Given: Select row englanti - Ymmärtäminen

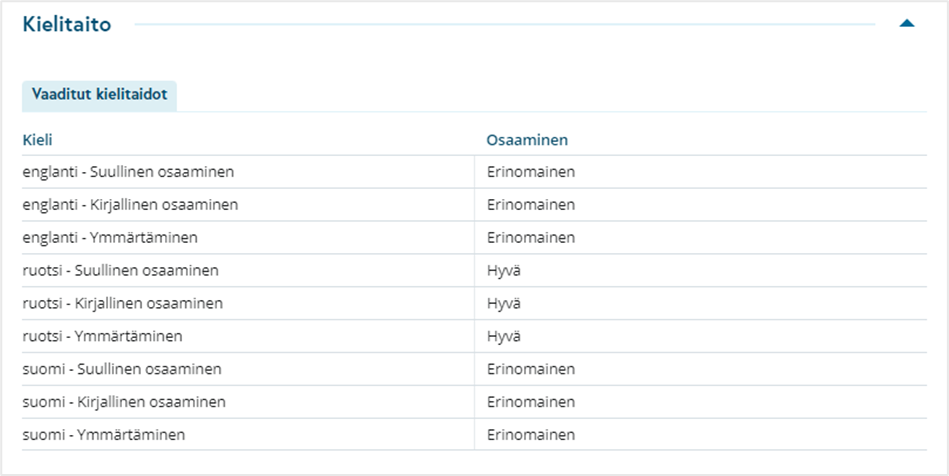Looking at the screenshot, I should [474, 237].
